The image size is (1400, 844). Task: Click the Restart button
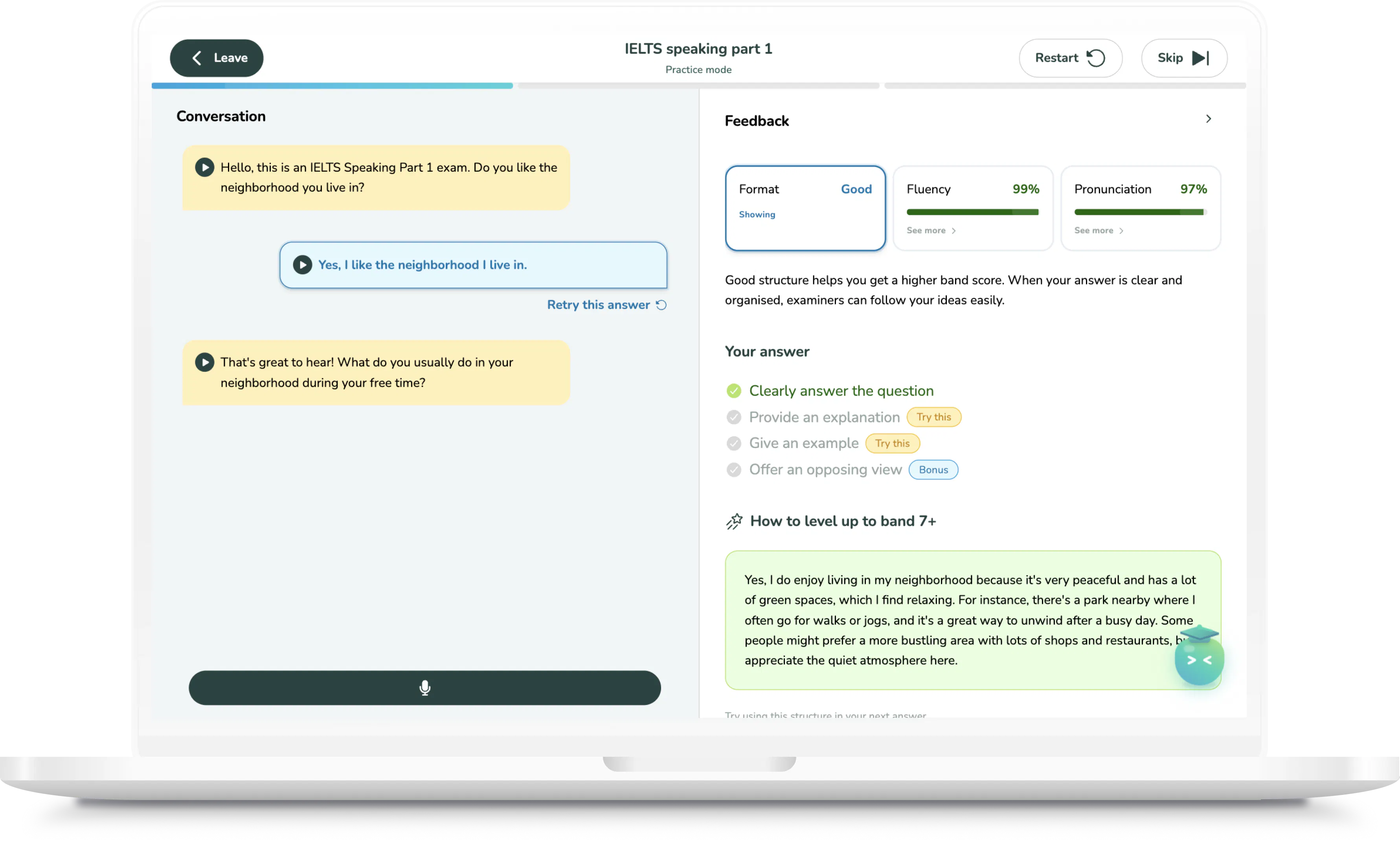[1070, 58]
